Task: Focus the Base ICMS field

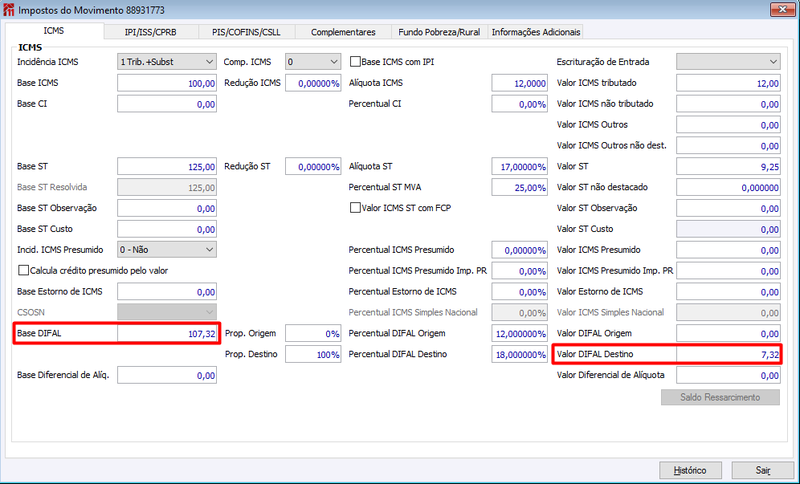Action: pos(167,83)
